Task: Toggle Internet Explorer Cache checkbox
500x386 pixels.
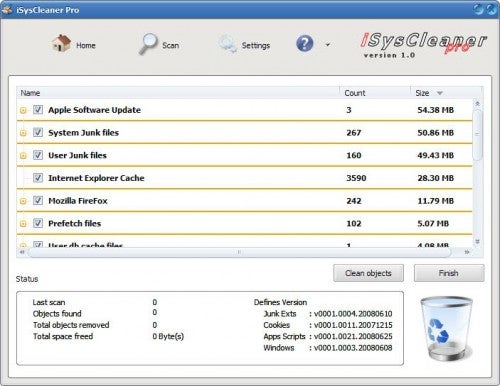Action: coord(38,178)
